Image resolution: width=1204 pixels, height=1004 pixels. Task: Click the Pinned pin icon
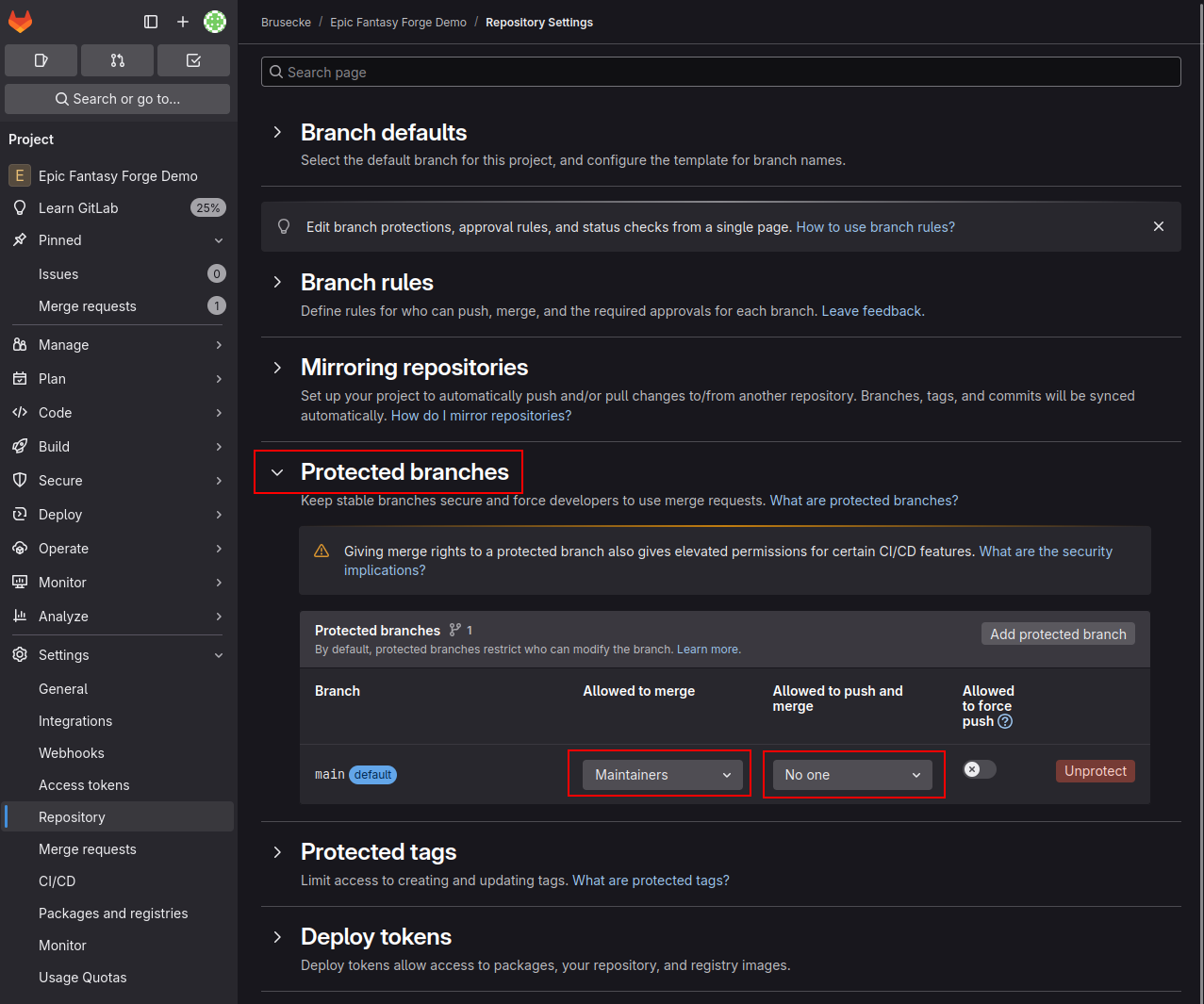pyautogui.click(x=20, y=239)
